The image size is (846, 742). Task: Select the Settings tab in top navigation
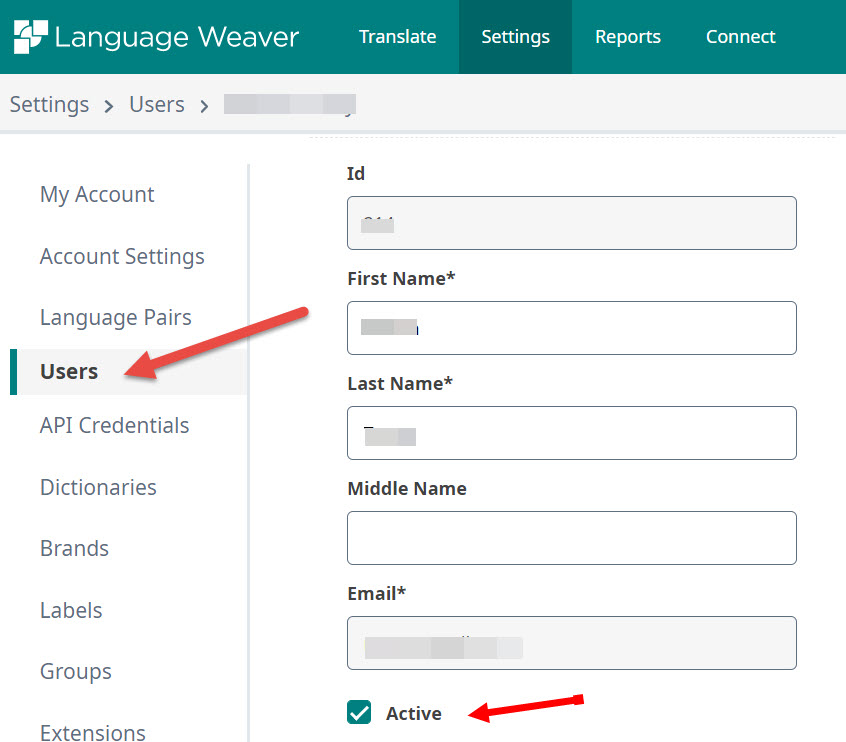pos(515,36)
